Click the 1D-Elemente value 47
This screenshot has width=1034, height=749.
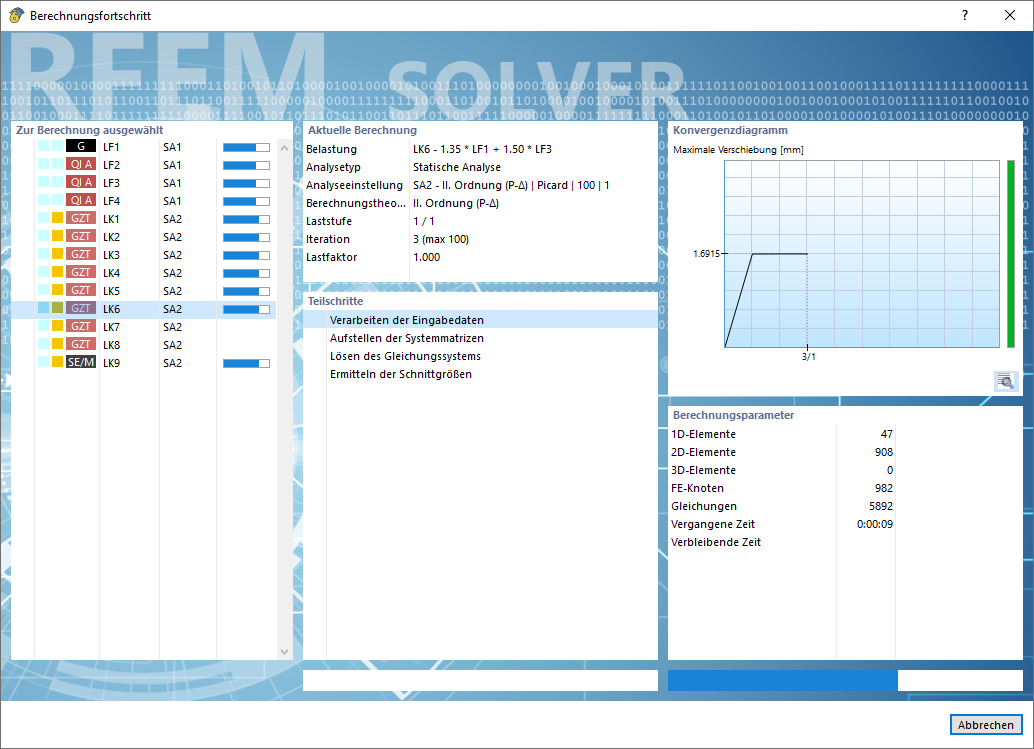click(x=886, y=434)
